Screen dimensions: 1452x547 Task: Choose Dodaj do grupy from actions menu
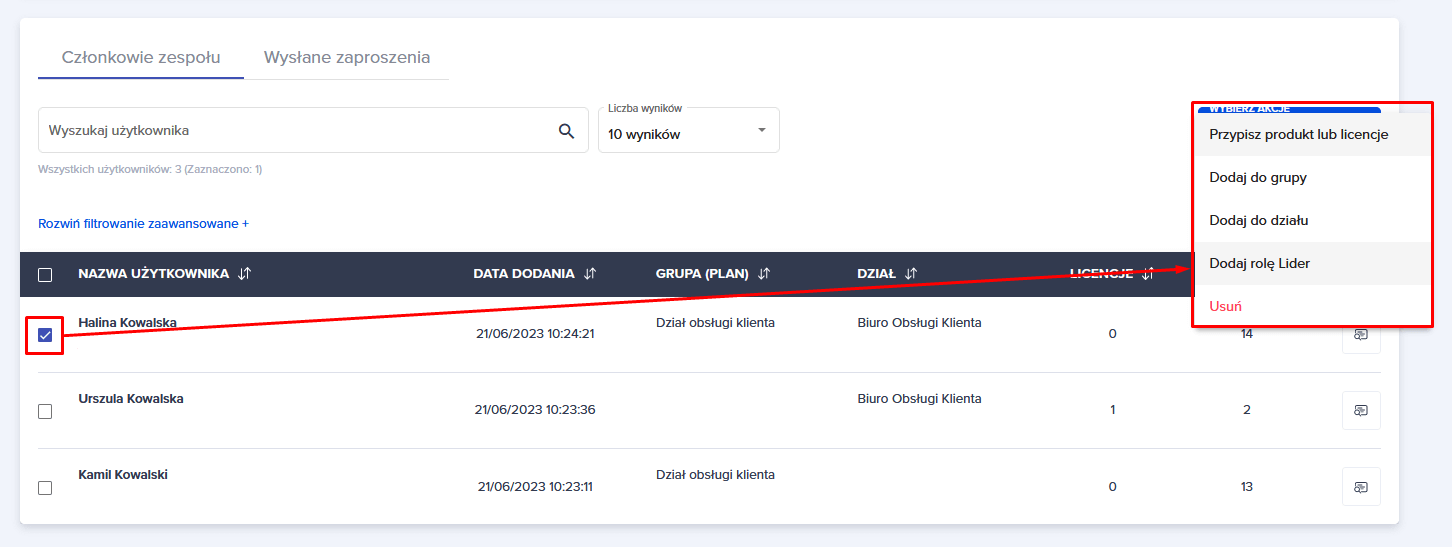pyautogui.click(x=1258, y=177)
